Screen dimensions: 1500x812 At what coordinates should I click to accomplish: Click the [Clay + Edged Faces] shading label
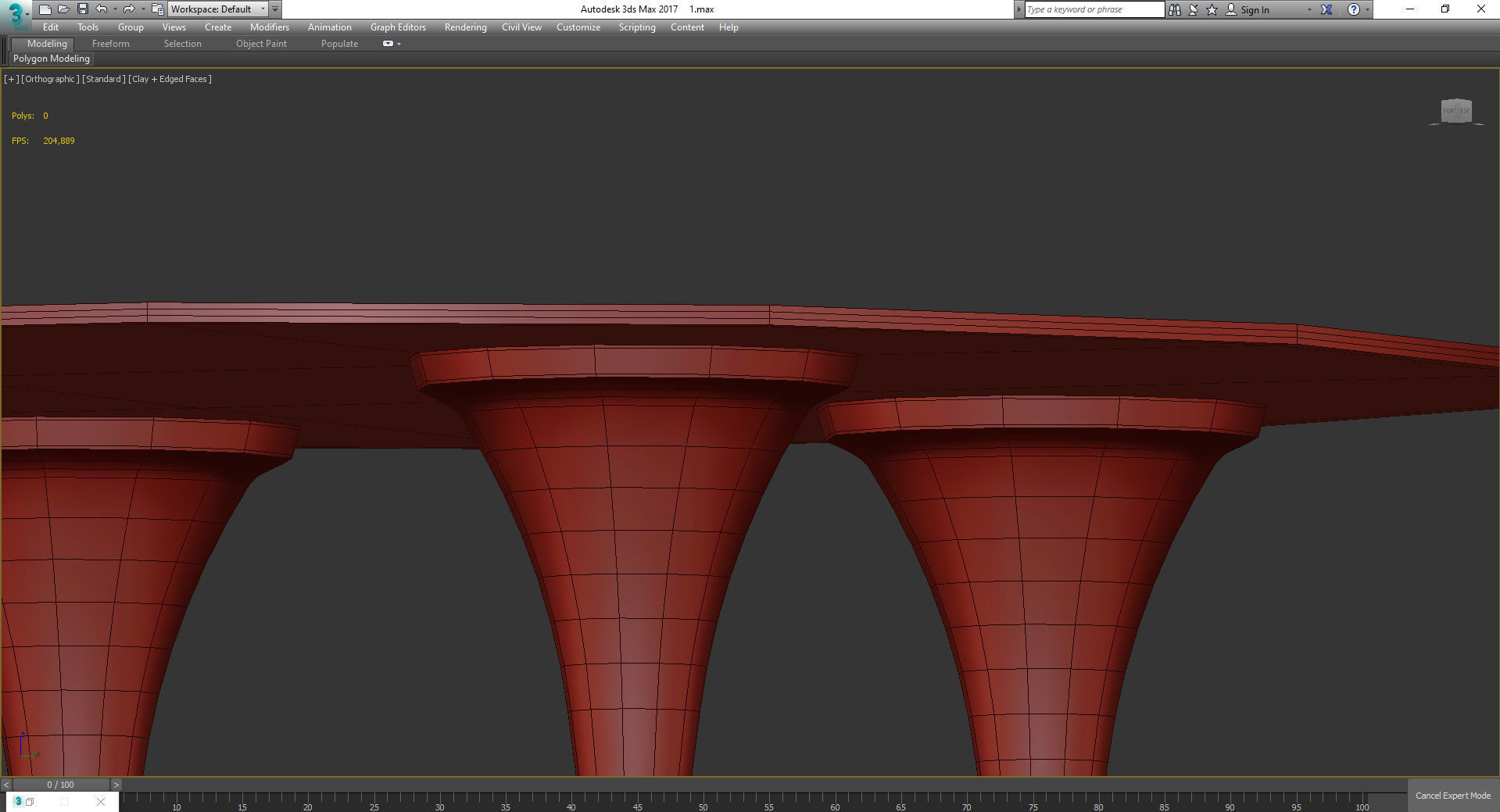[x=170, y=79]
